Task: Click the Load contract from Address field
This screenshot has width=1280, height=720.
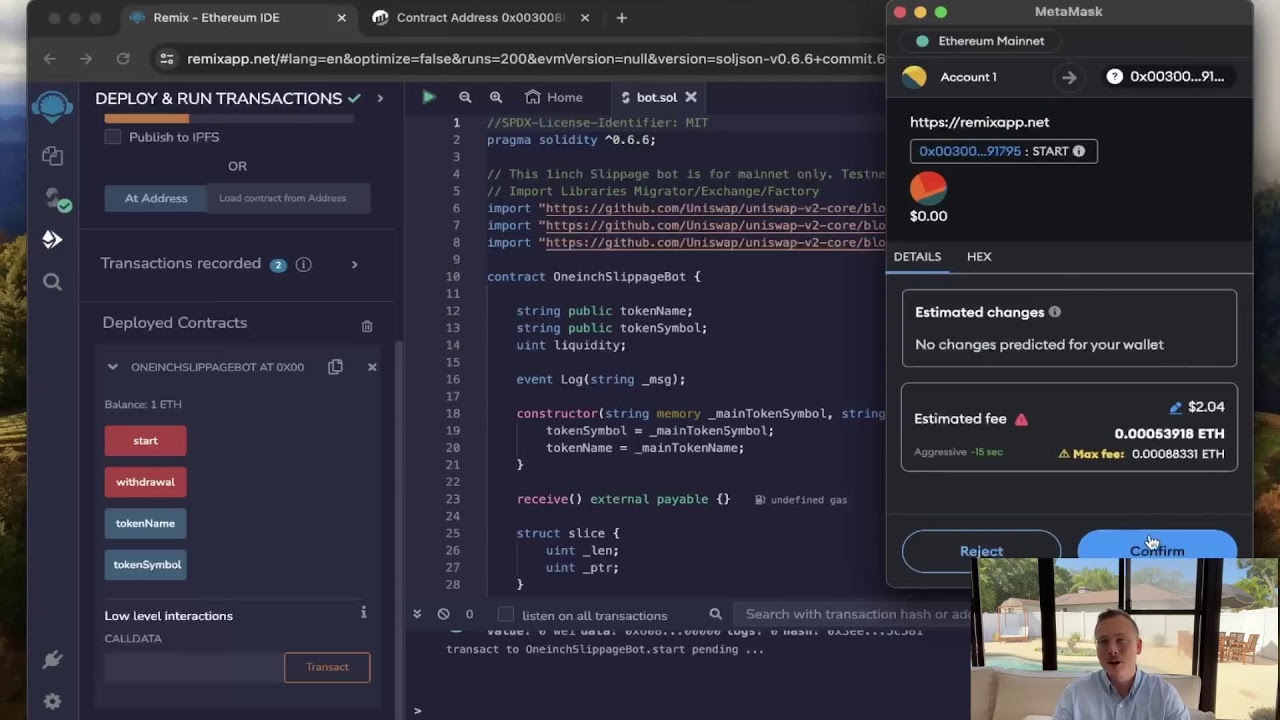Action: [288, 198]
